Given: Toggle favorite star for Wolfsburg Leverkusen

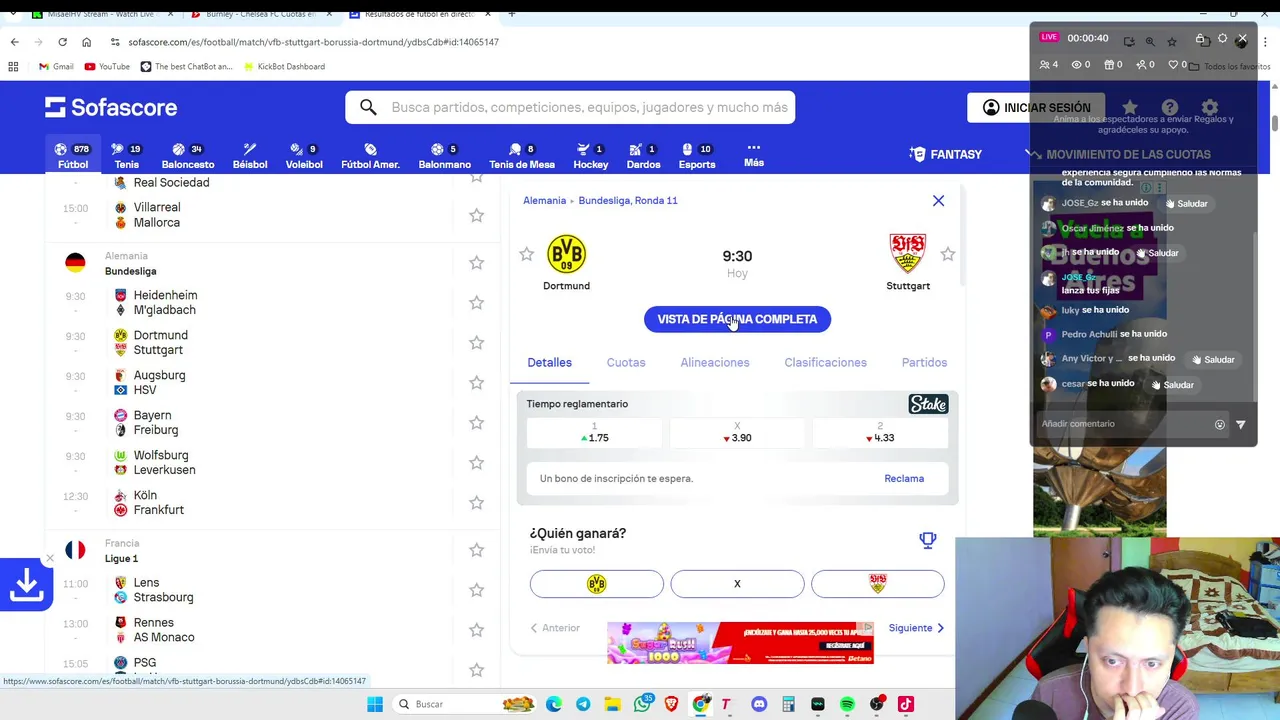Looking at the screenshot, I should click(x=476, y=462).
